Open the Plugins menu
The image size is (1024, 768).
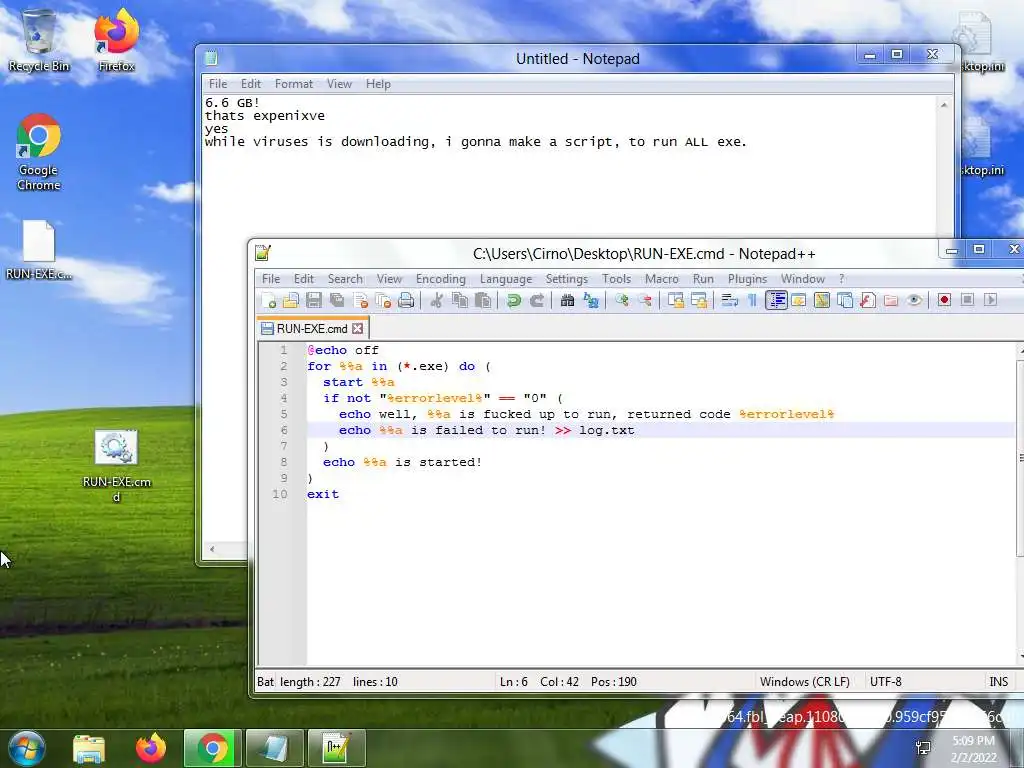click(x=747, y=279)
